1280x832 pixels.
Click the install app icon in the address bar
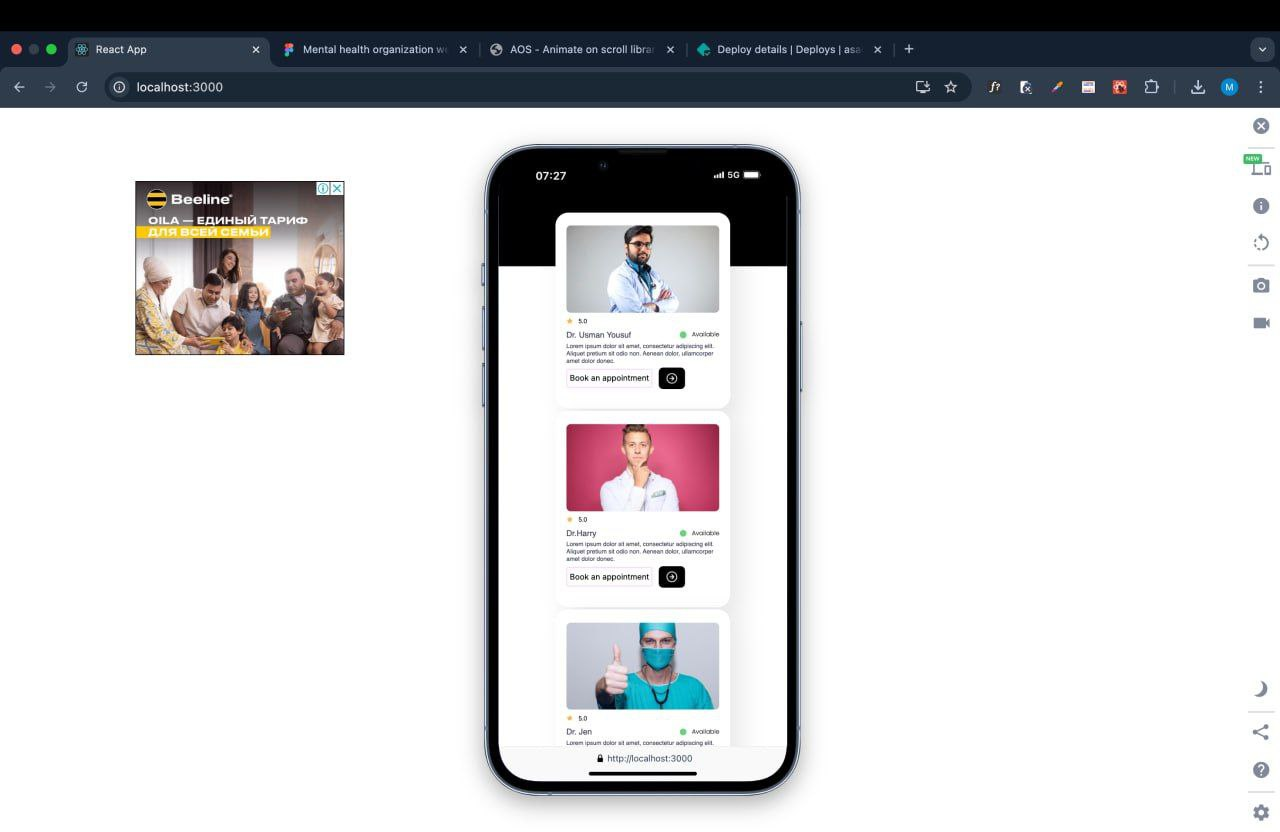922,87
